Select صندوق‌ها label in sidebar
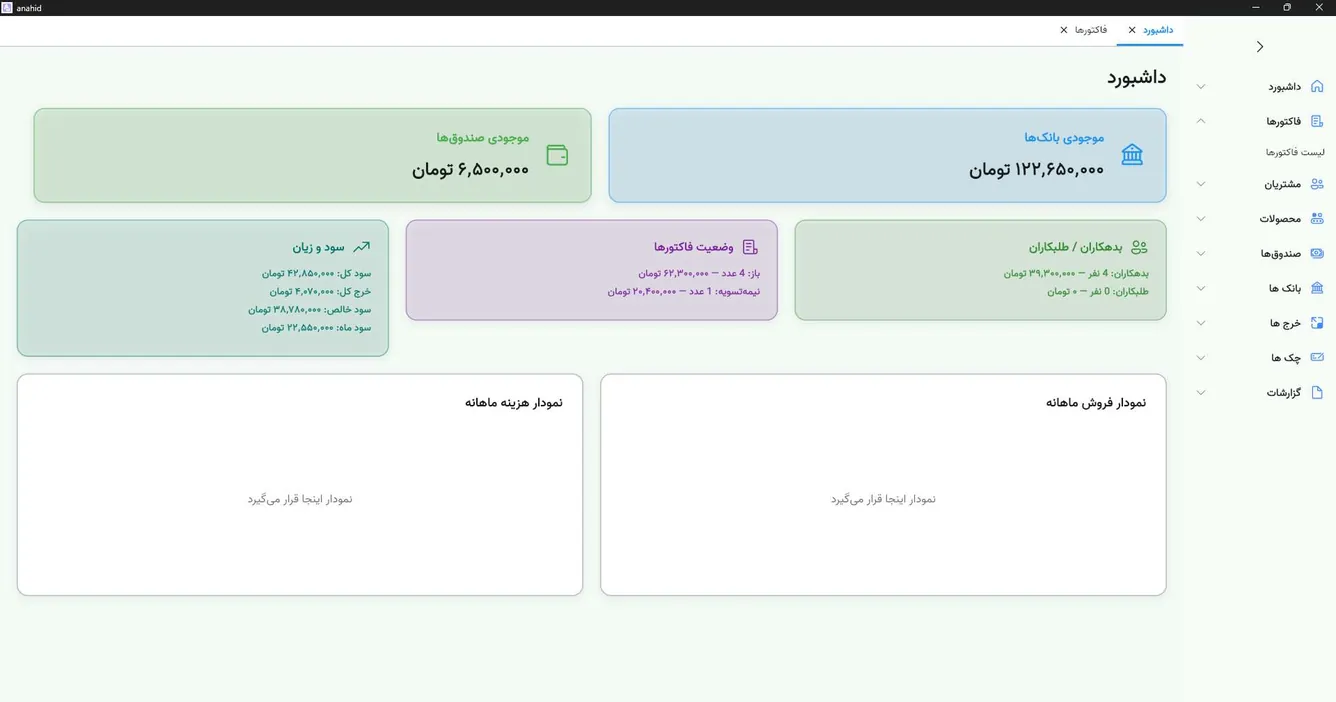1336x702 pixels. tap(1281, 254)
